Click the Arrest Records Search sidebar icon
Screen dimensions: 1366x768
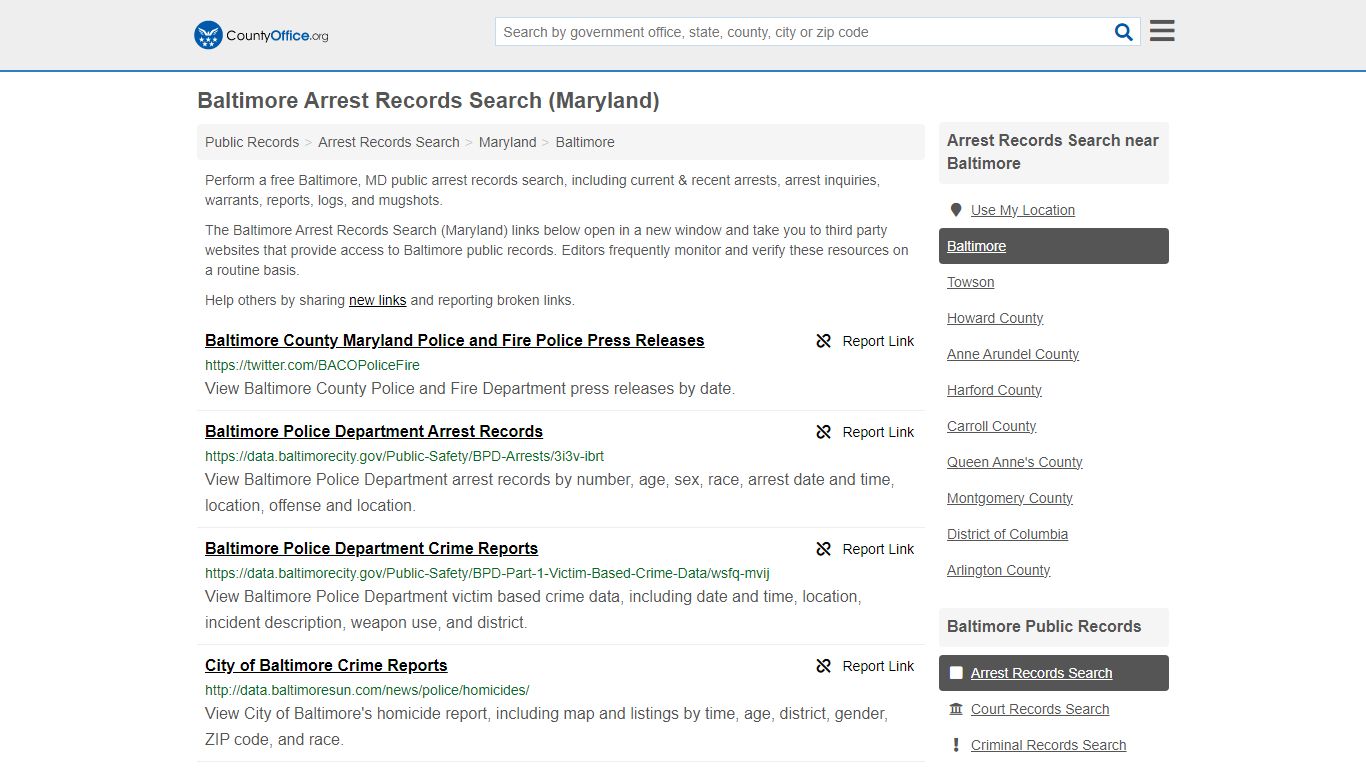956,673
